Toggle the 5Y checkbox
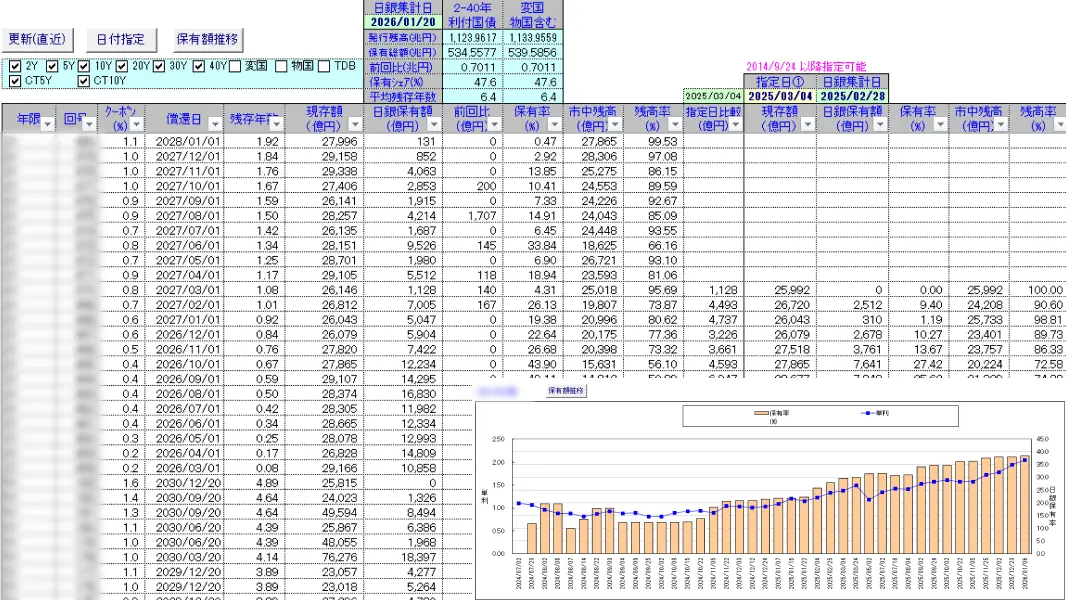This screenshot has height=600, width=1068. (52, 66)
